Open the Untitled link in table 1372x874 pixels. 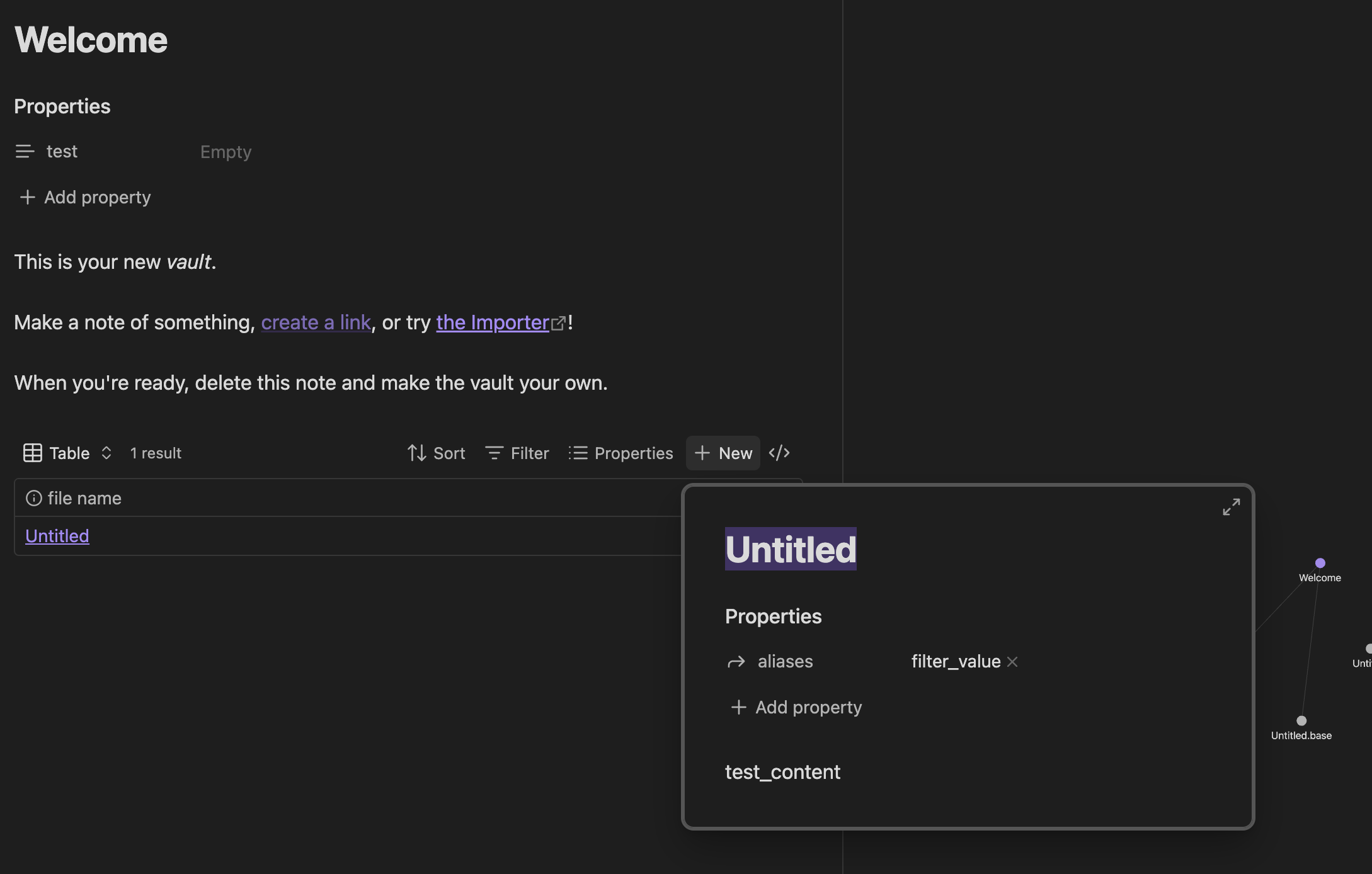tap(57, 536)
